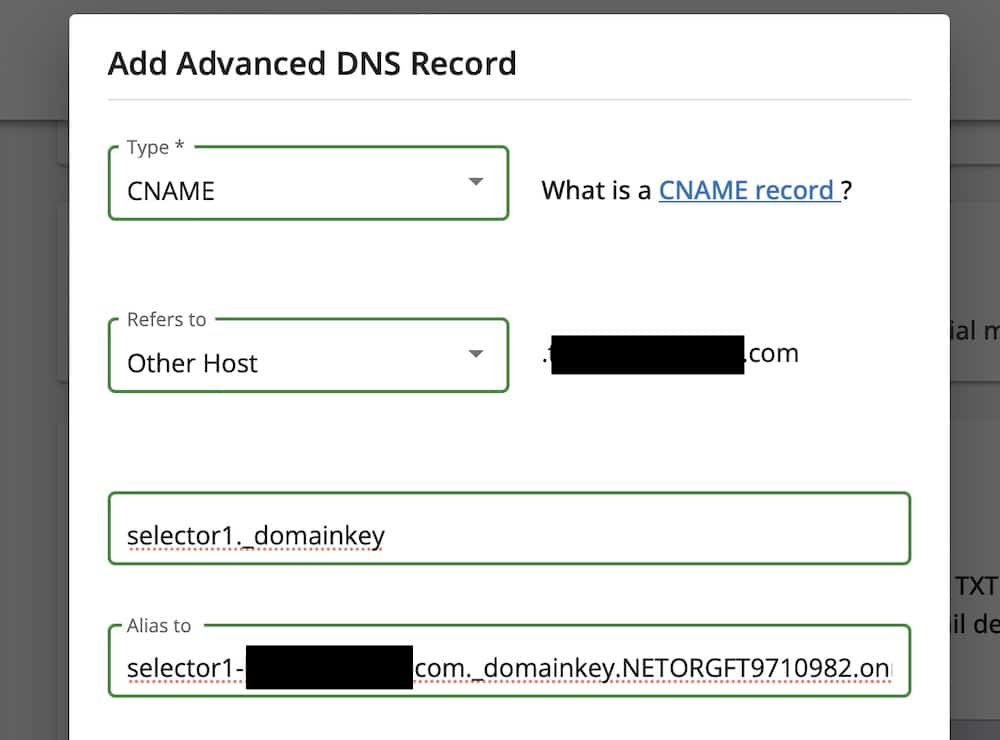The height and width of the screenshot is (740, 1000).
Task: Click into the Alias to field
Action: 508,667
